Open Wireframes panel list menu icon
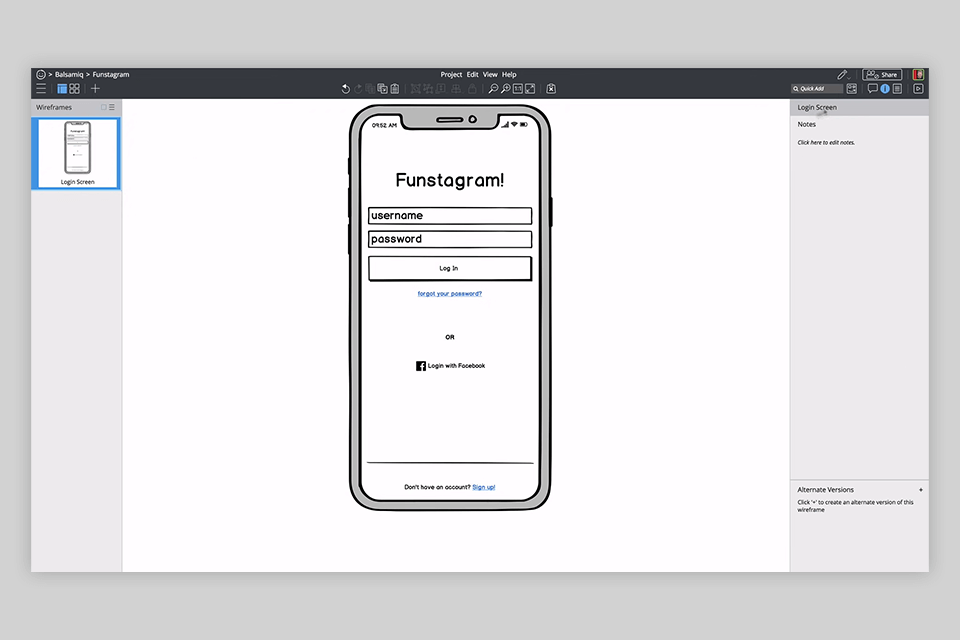 click(111, 107)
